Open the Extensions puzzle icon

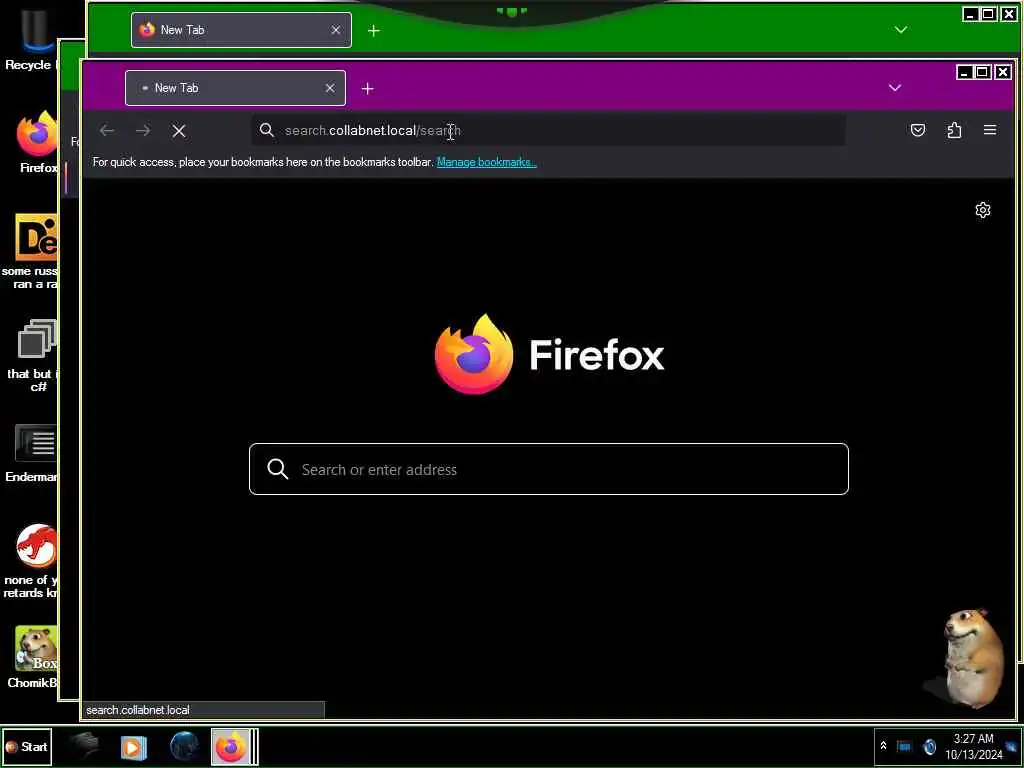[x=954, y=130]
